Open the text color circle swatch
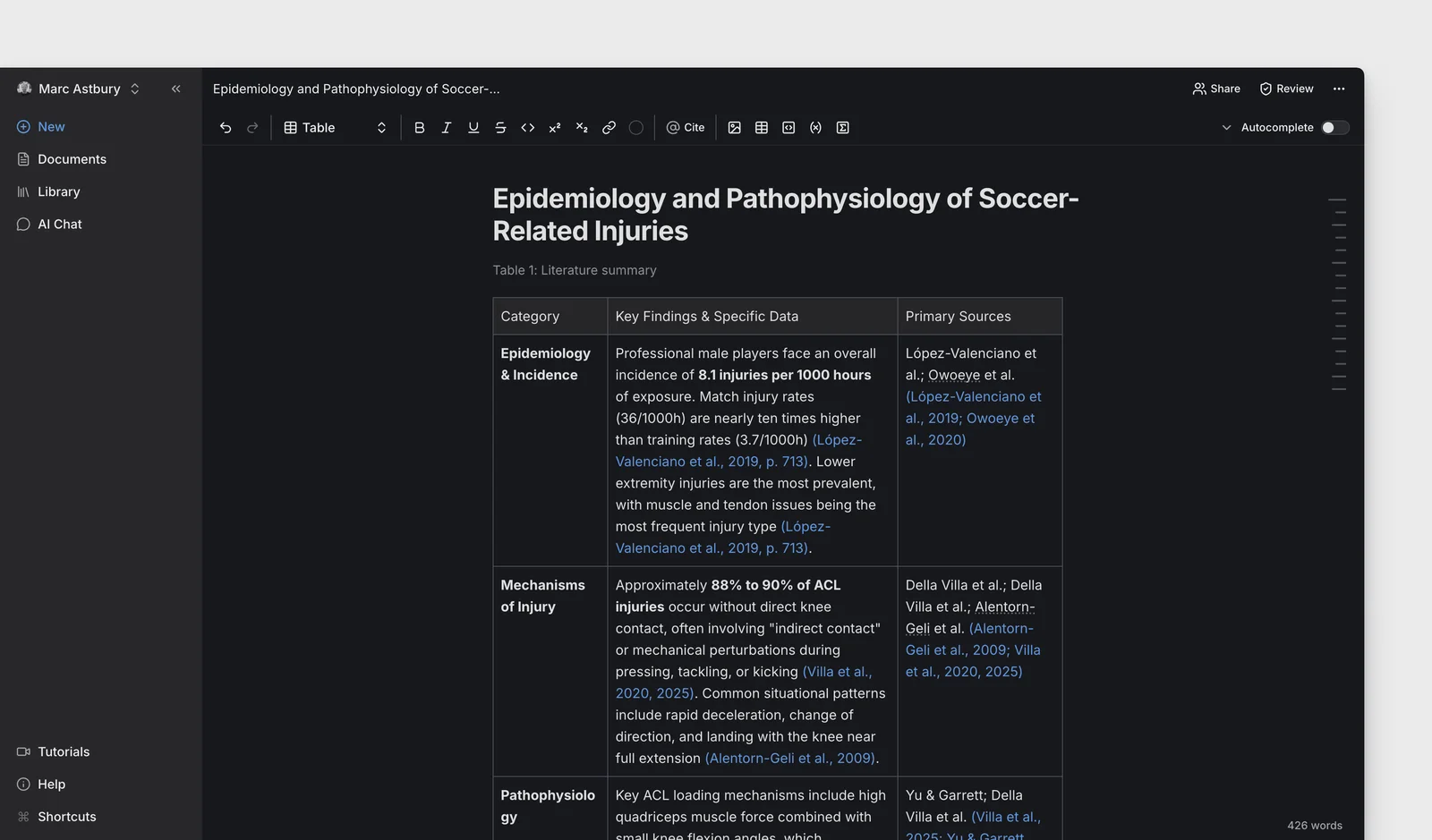1432x840 pixels. 636,128
